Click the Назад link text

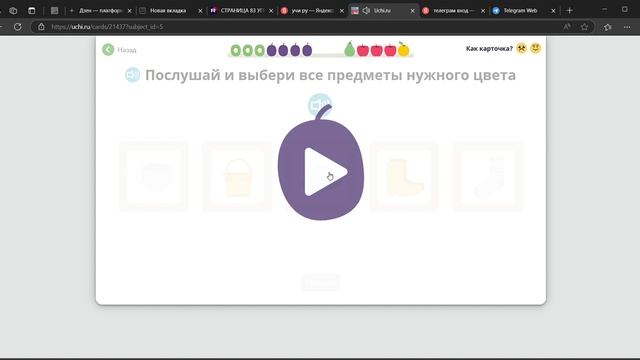[127, 50]
